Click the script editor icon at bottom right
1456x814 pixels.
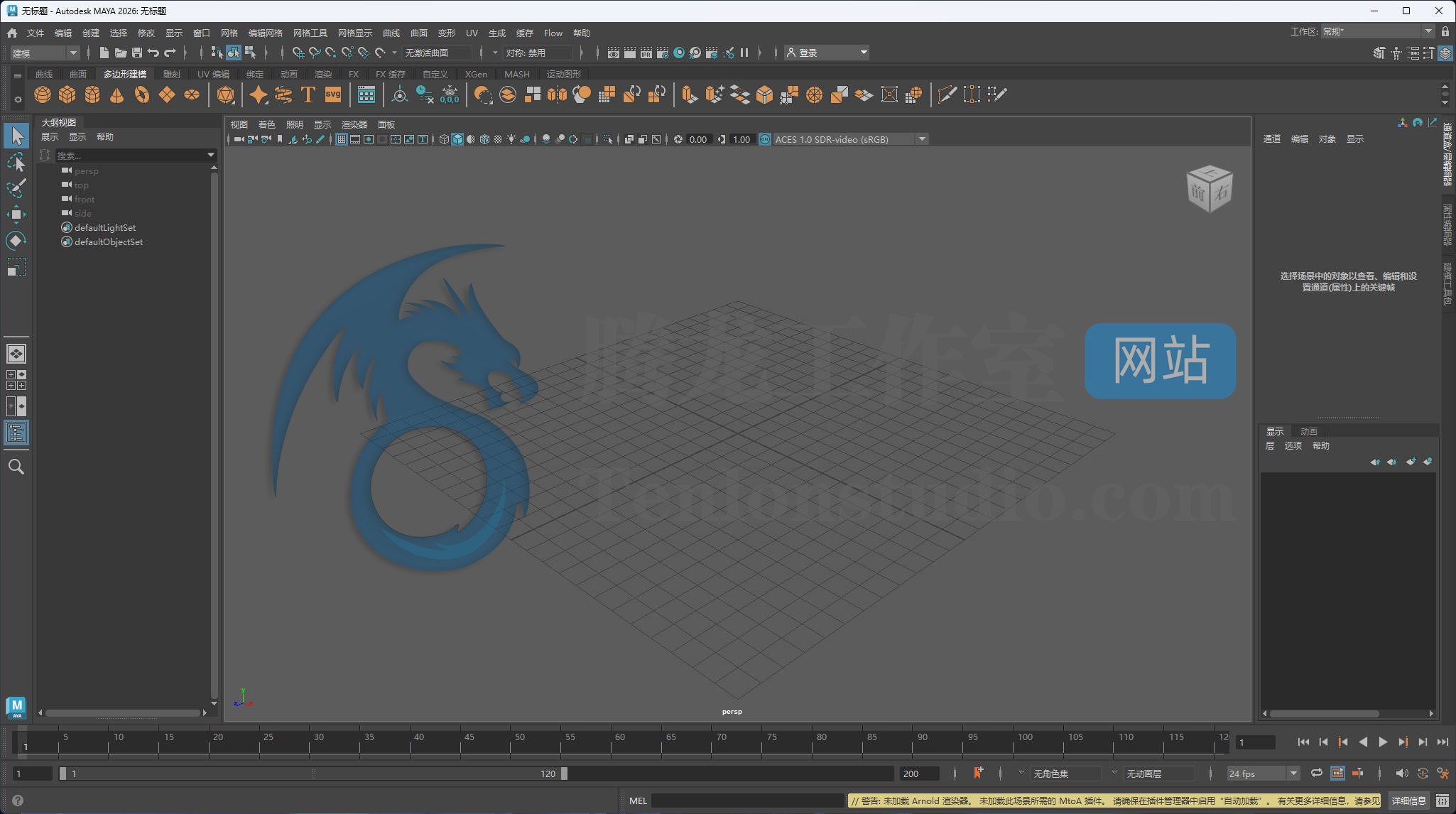[x=1443, y=801]
